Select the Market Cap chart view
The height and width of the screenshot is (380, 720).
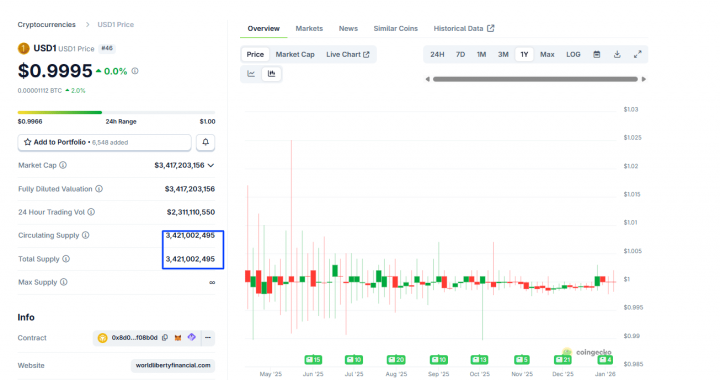point(295,55)
